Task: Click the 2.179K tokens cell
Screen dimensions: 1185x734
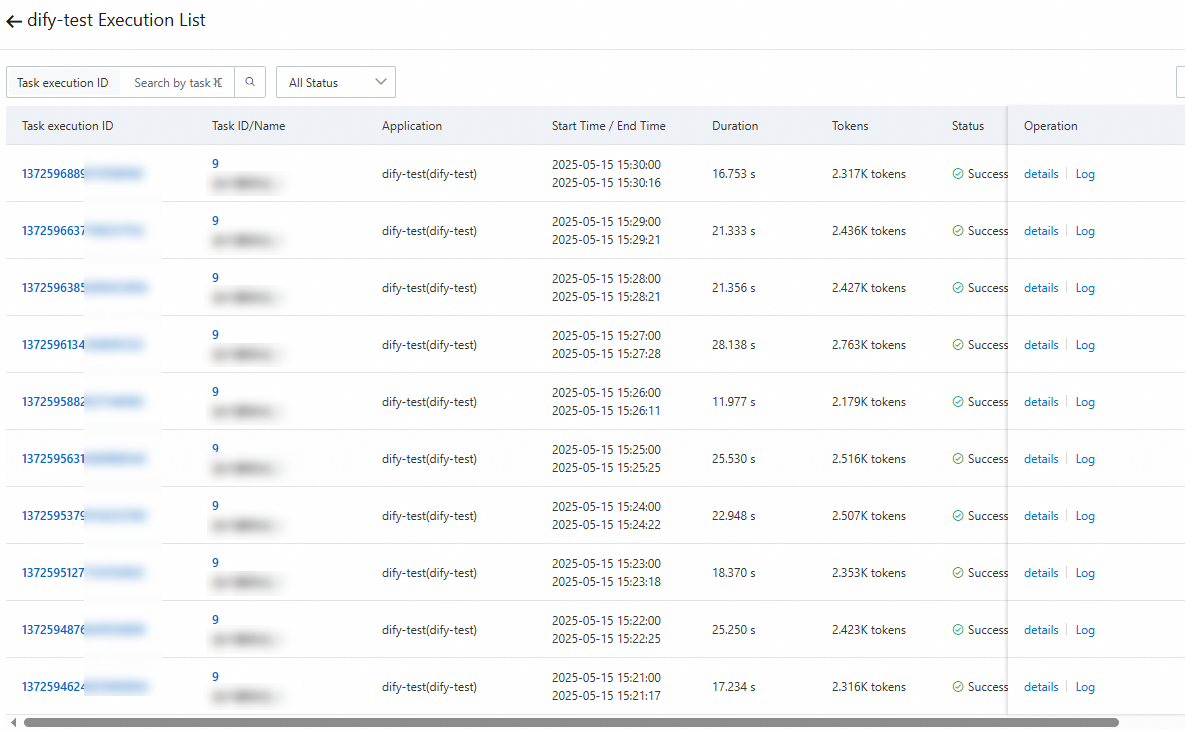Action: pos(868,402)
